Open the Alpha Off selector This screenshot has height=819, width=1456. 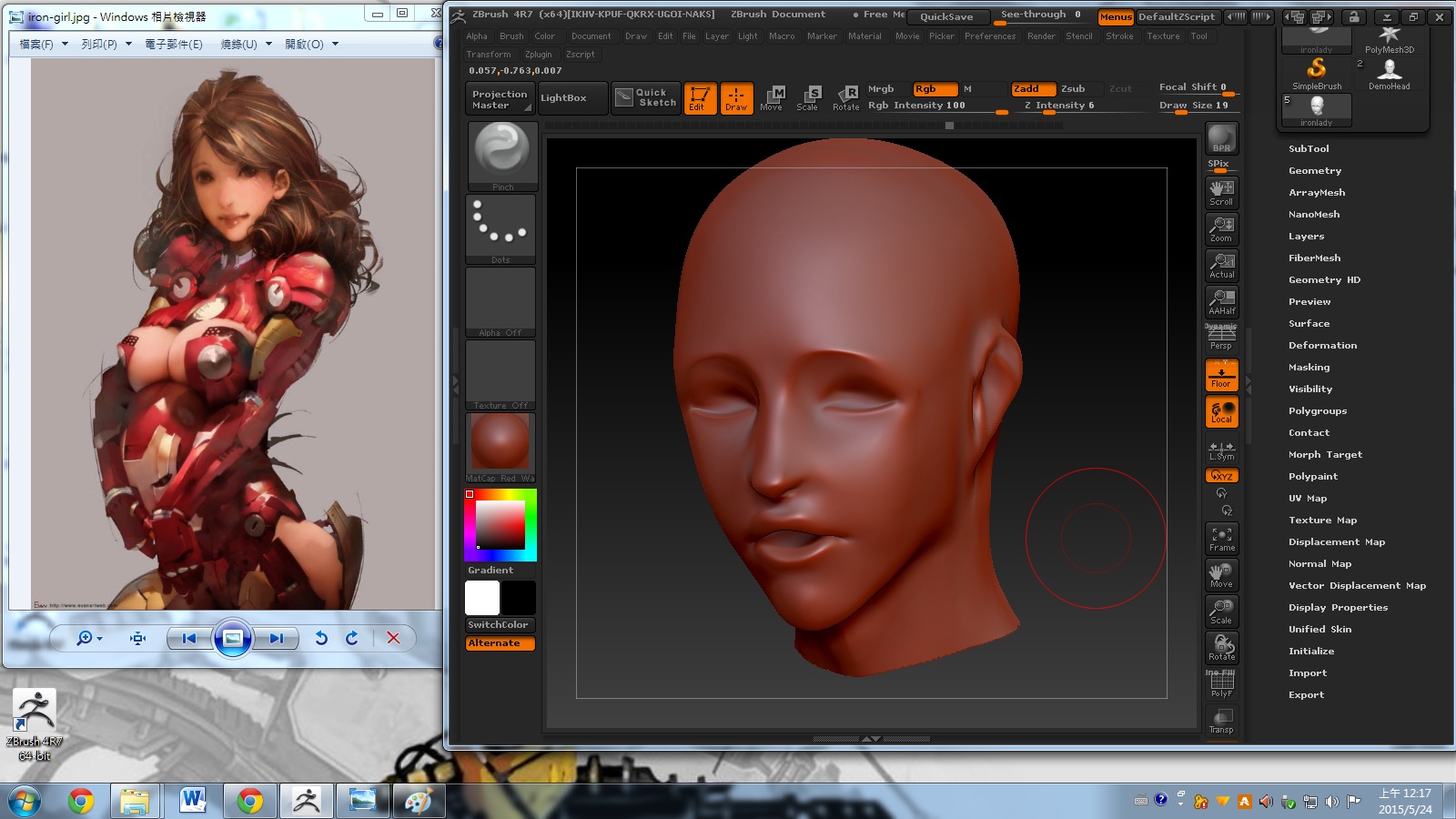click(501, 302)
